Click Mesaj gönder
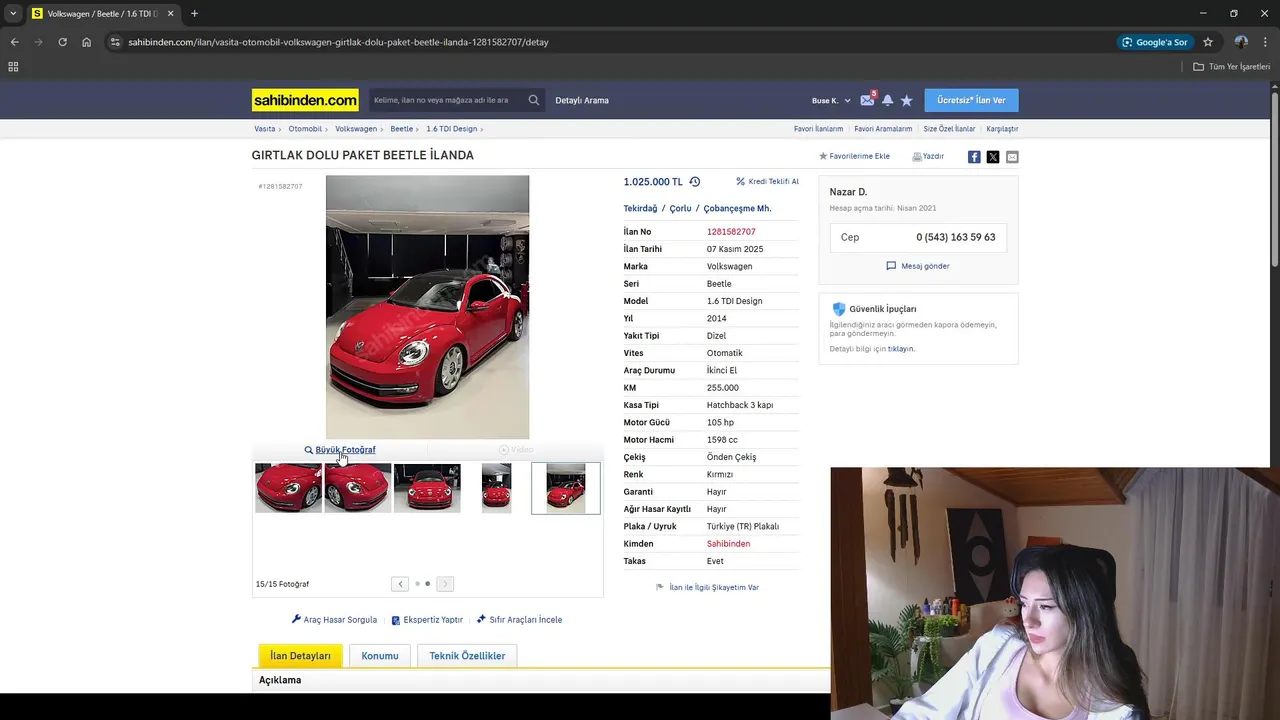Image resolution: width=1280 pixels, height=720 pixels. [918, 266]
